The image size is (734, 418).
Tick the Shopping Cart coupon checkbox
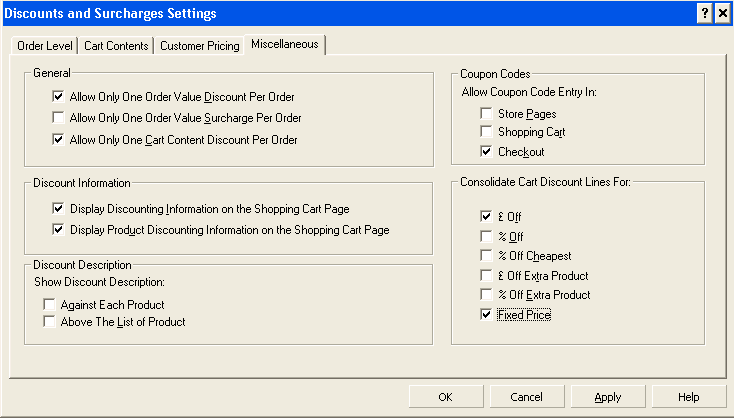pos(486,132)
